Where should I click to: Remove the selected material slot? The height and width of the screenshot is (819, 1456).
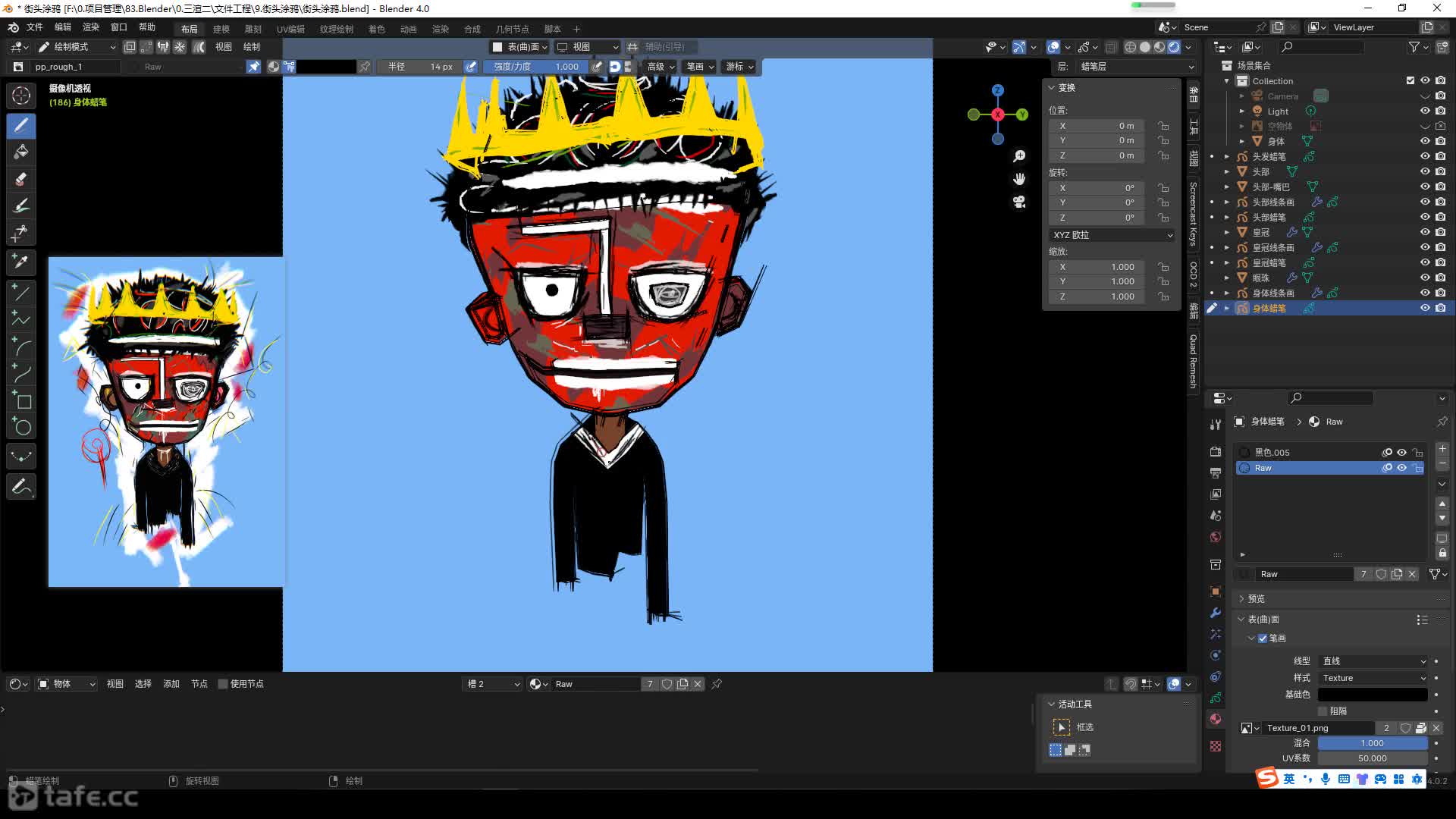[1442, 463]
